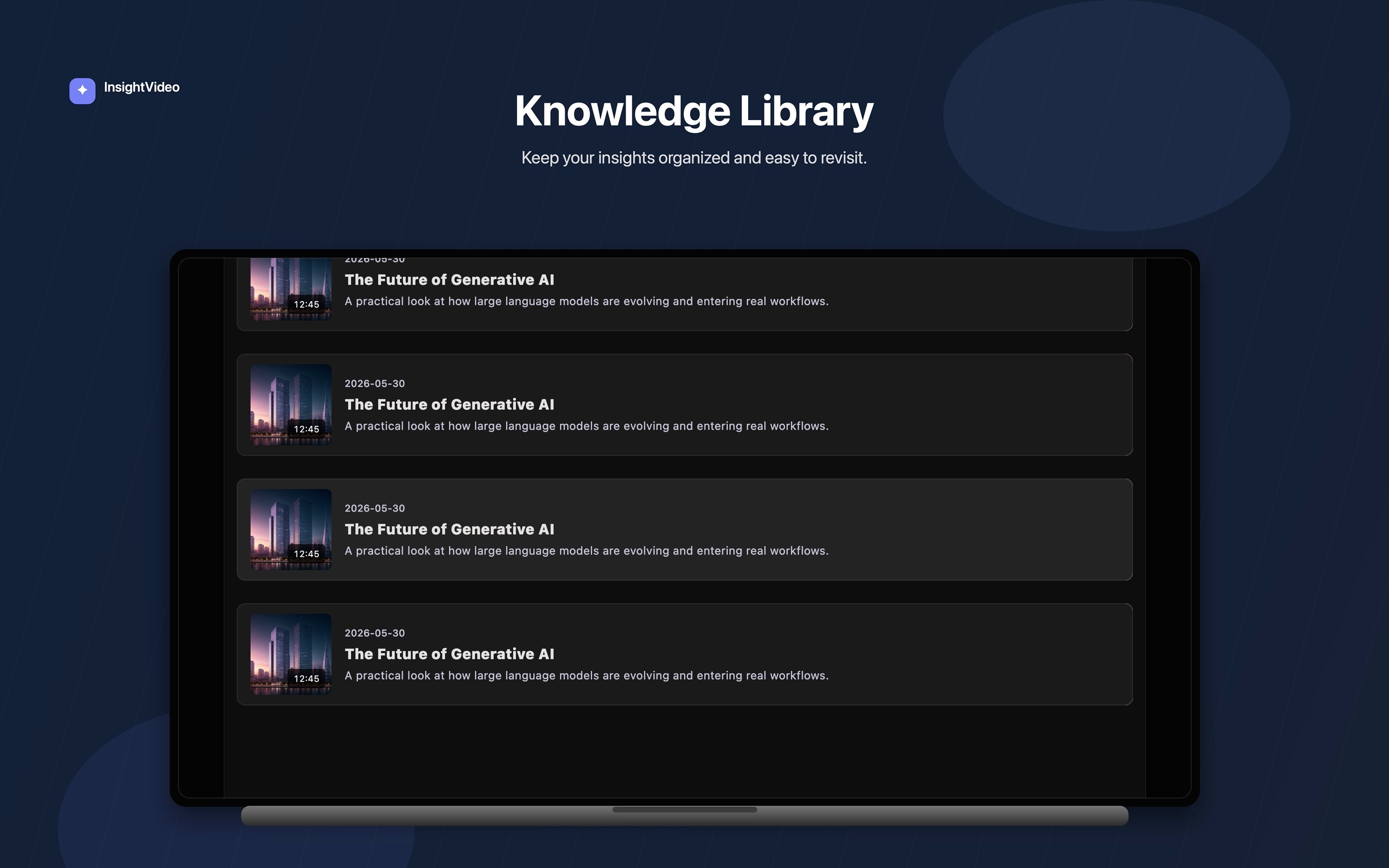
Task: Select the Knowledge Library heading
Action: tap(694, 111)
